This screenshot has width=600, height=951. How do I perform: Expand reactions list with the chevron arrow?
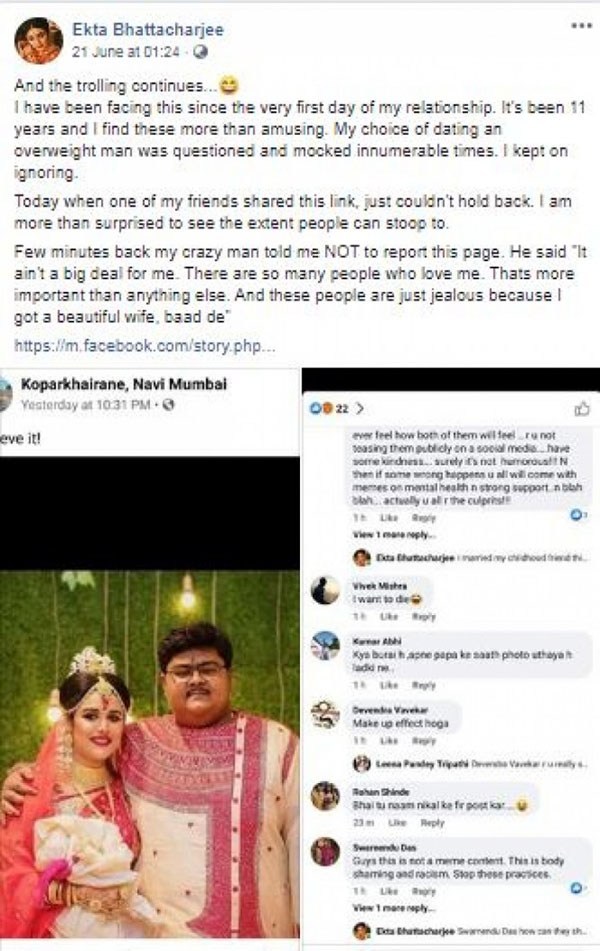[360, 408]
